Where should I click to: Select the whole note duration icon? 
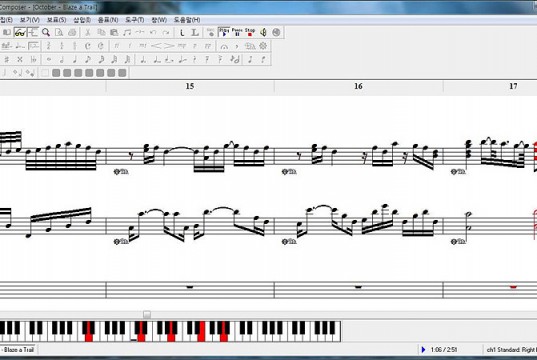coord(49,59)
